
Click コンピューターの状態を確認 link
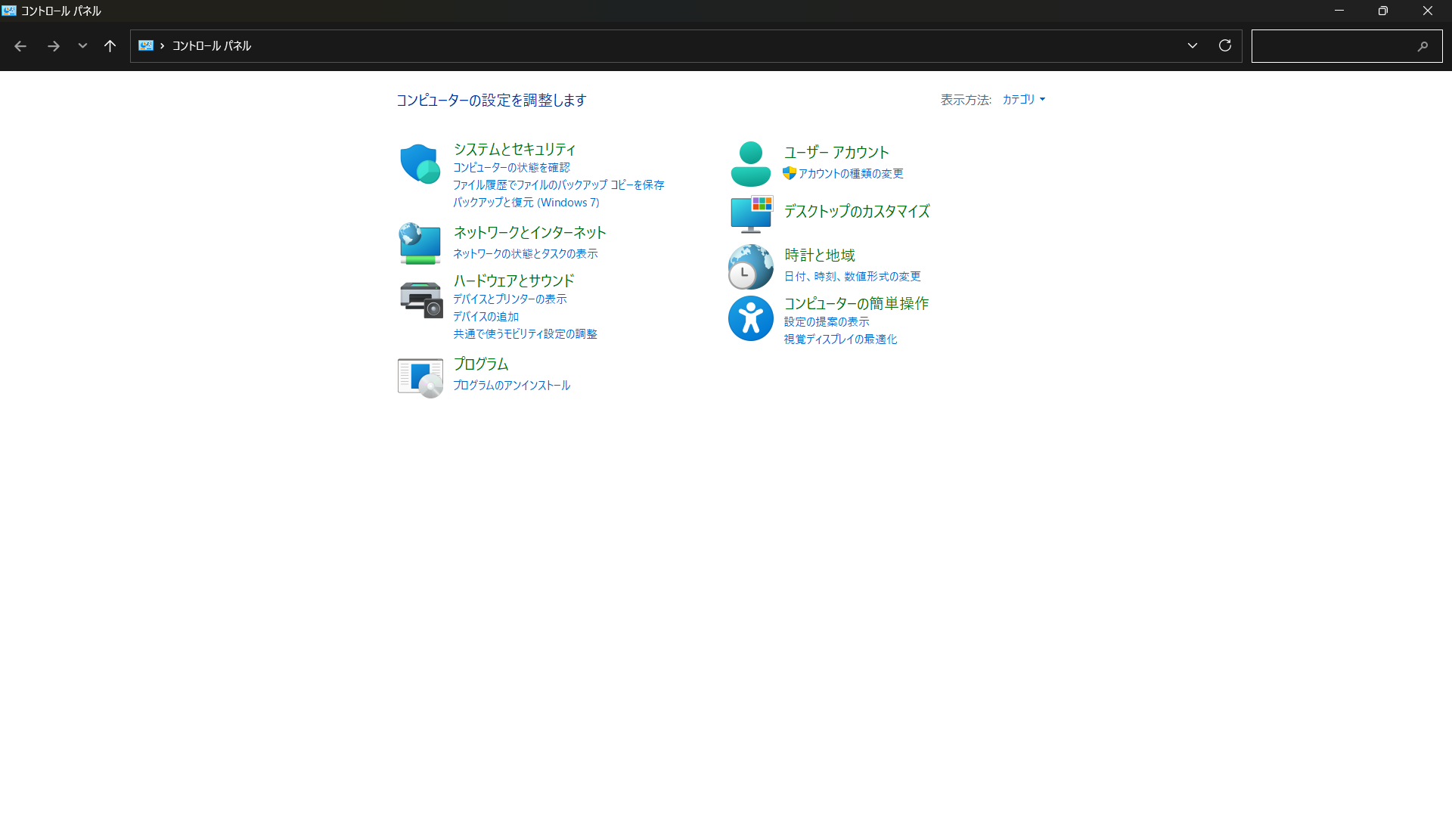511,168
